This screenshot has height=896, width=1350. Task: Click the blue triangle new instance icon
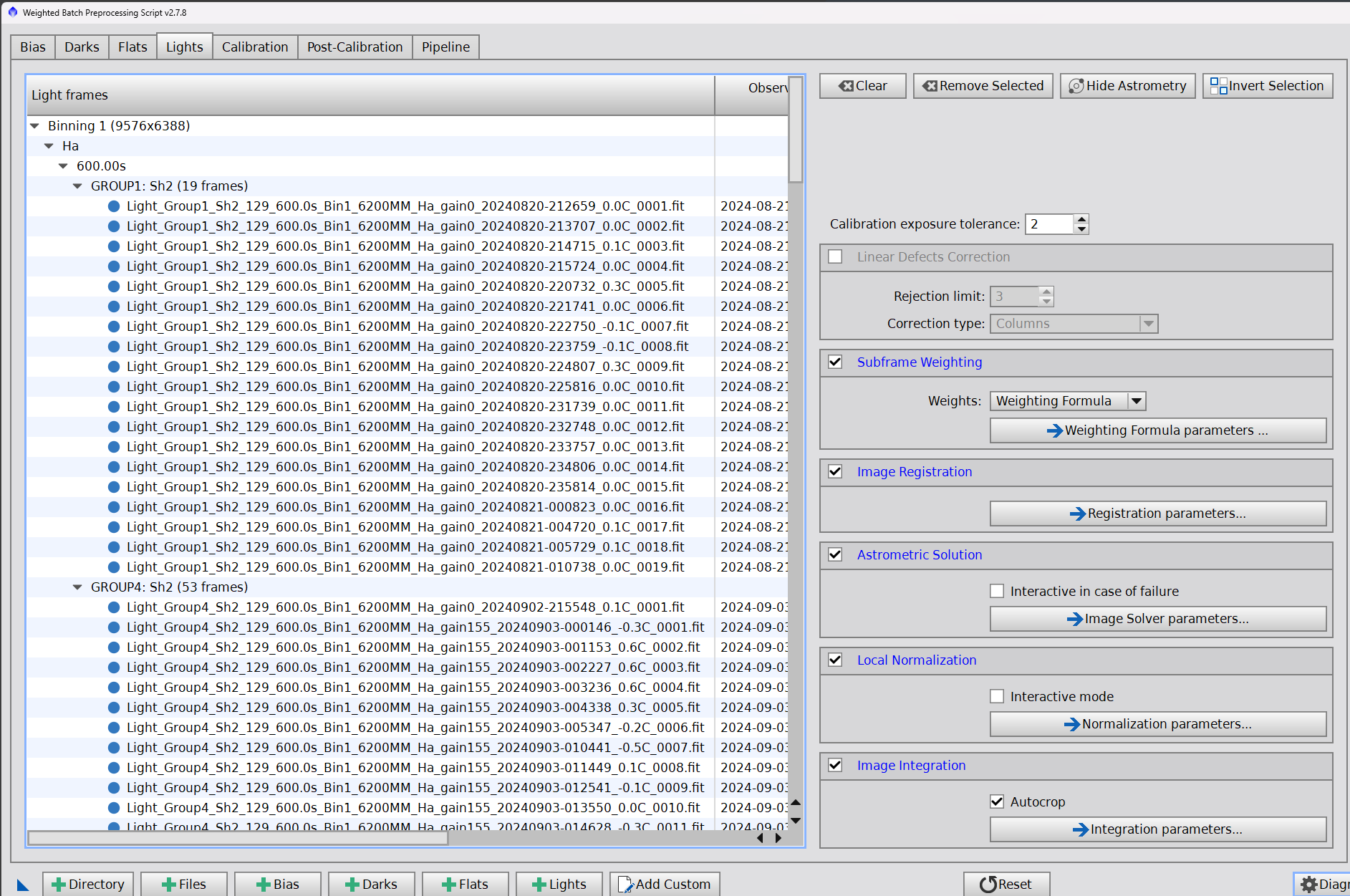23,885
